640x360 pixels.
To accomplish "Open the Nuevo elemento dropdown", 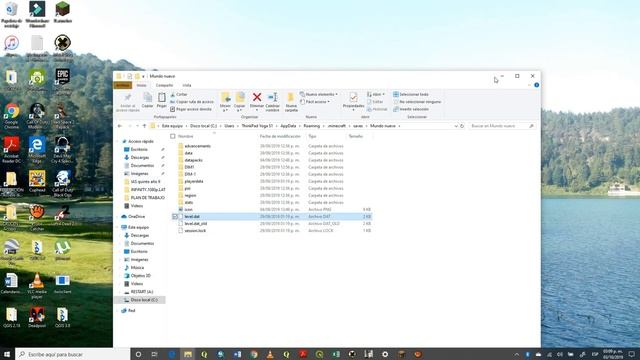I will pyautogui.click(x=319, y=94).
